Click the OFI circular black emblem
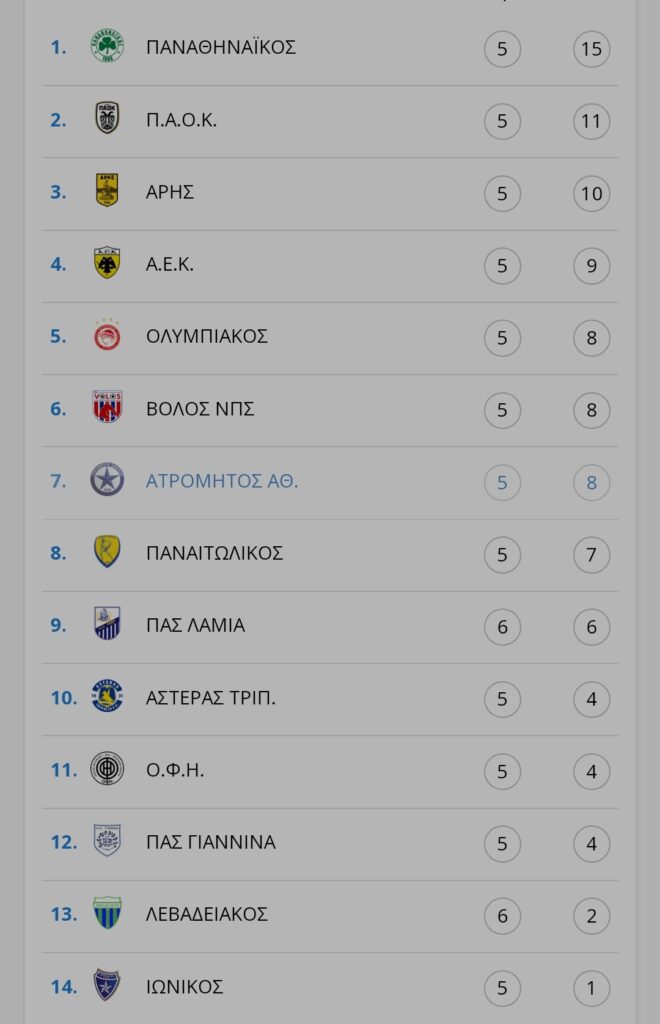This screenshot has height=1024, width=660. point(107,768)
